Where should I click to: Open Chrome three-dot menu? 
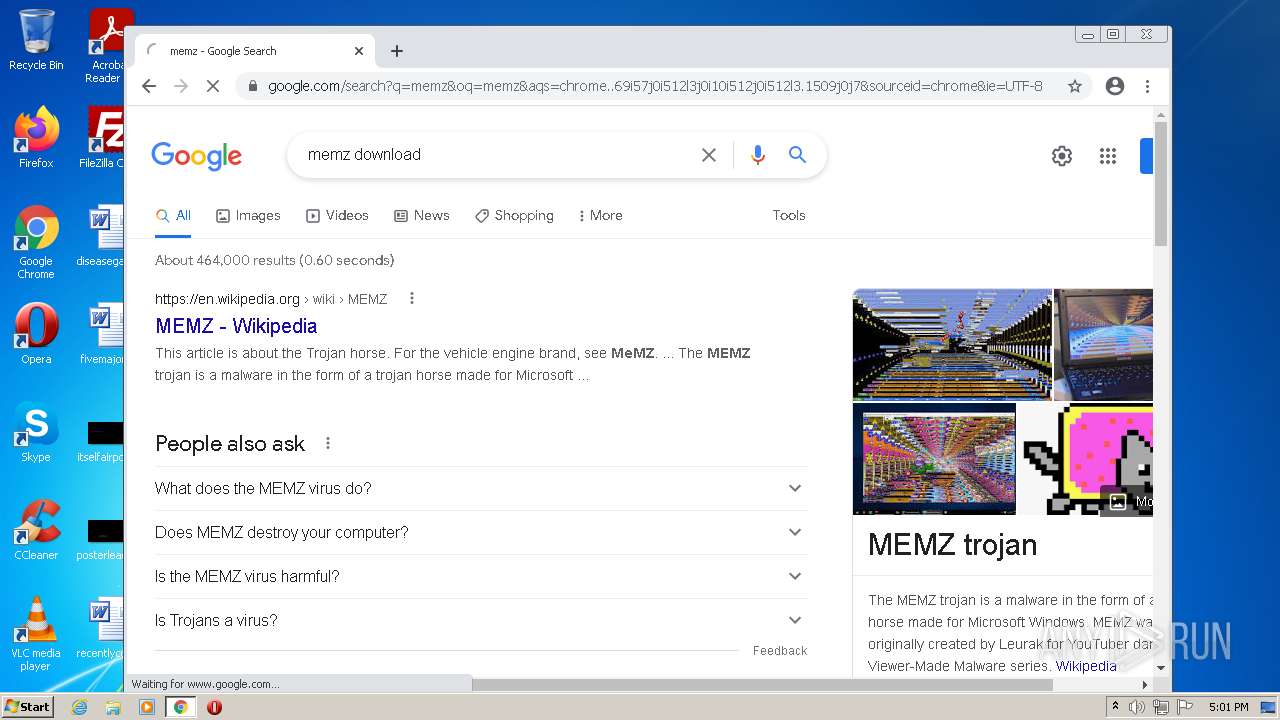[x=1147, y=86]
